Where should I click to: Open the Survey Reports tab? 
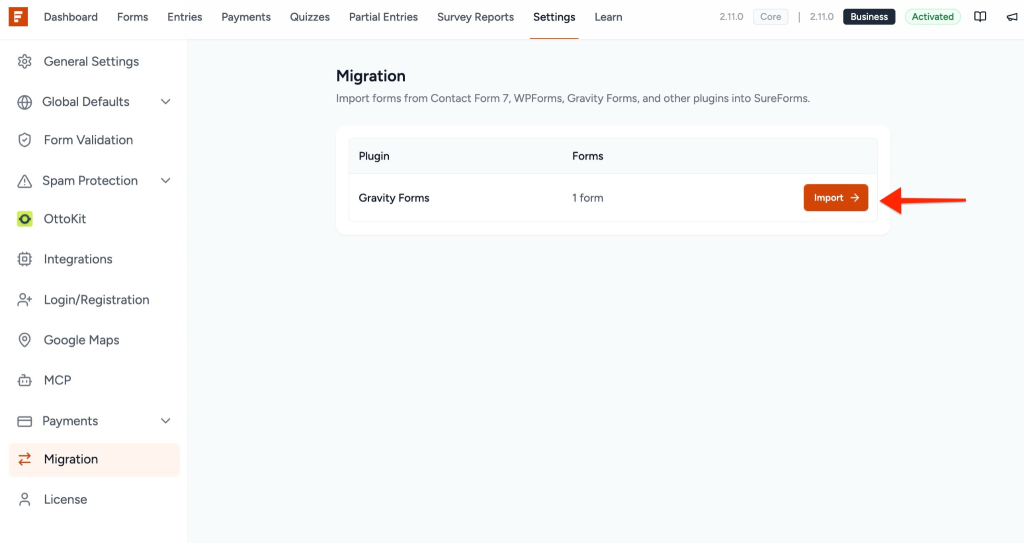click(x=475, y=17)
